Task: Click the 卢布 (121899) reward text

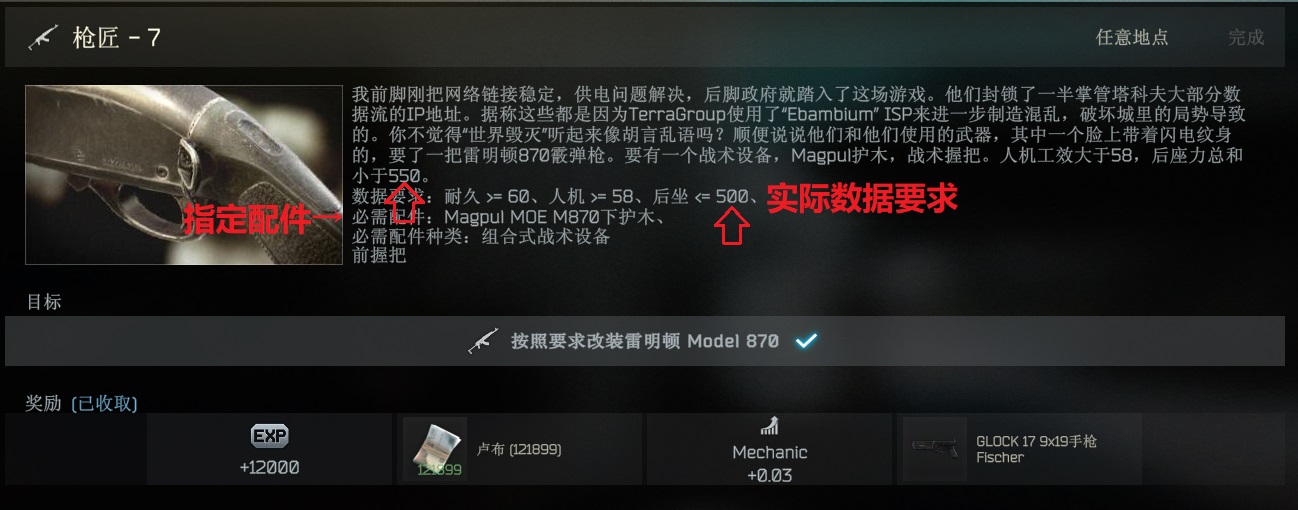Action: 519,450
